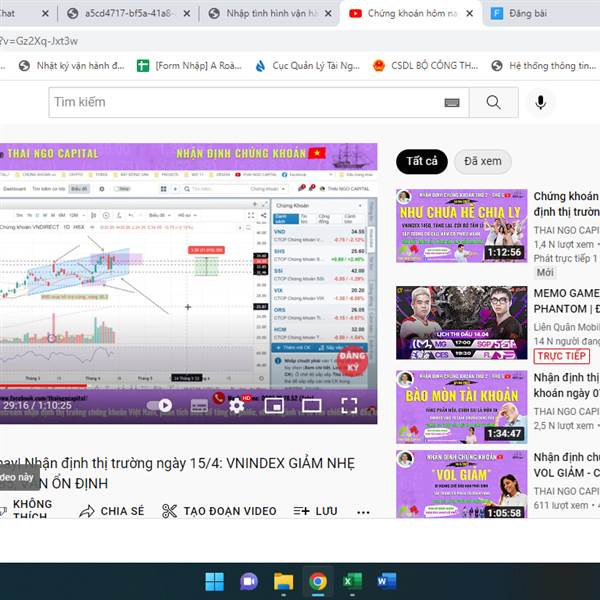Open [Form Nhập] A Roà bookmark
This screenshot has height=600, width=600.
(189, 66)
